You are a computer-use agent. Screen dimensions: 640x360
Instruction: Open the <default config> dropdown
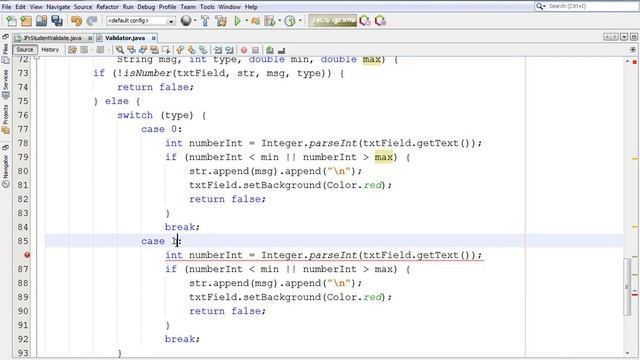141,21
